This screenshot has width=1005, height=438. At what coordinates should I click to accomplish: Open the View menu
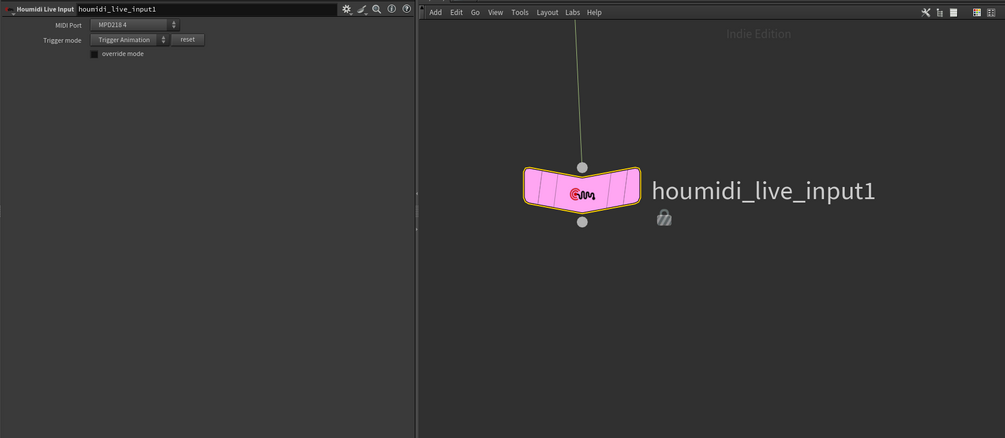coord(495,13)
